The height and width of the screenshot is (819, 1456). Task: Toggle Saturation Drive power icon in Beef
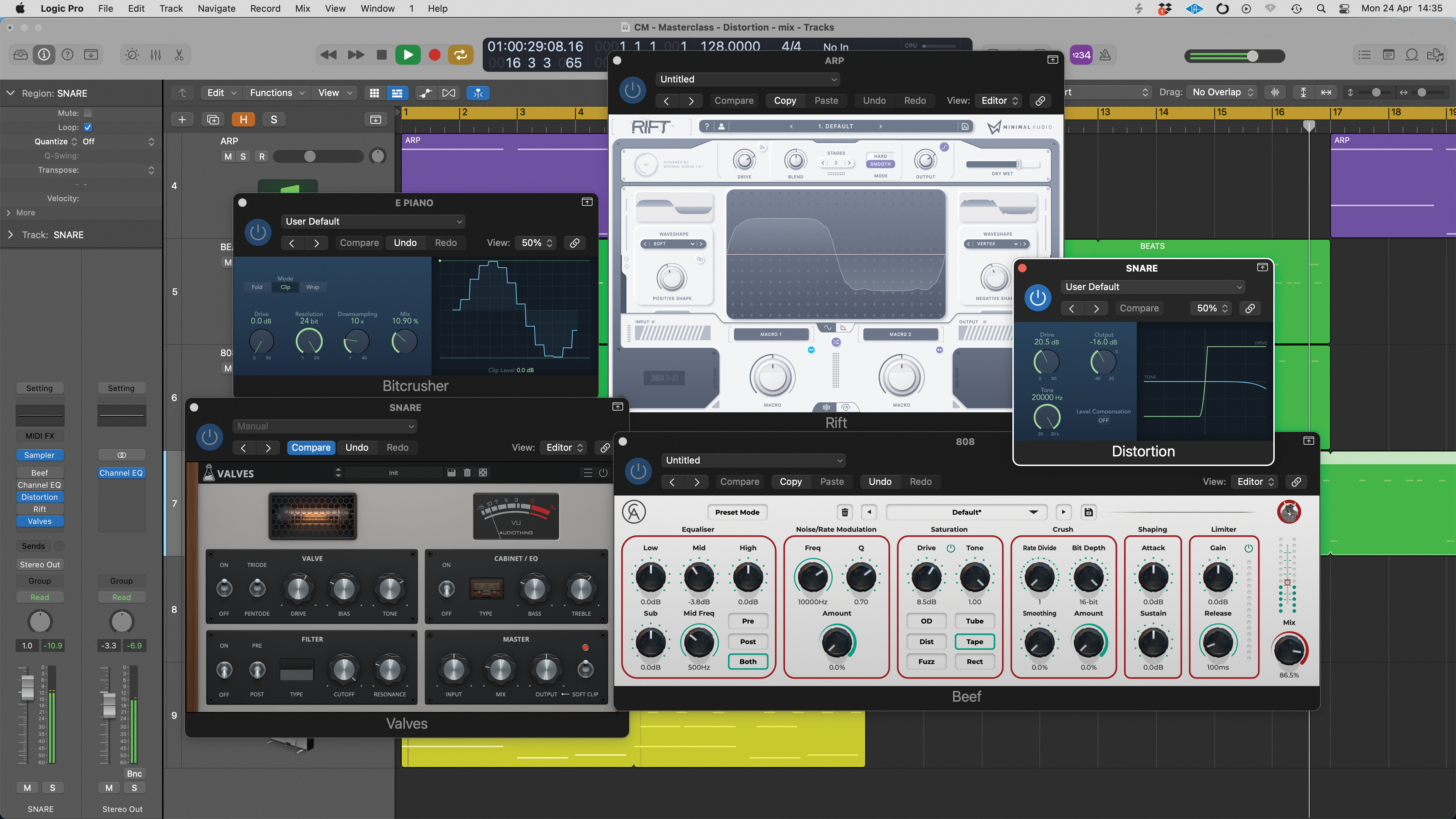click(x=951, y=548)
